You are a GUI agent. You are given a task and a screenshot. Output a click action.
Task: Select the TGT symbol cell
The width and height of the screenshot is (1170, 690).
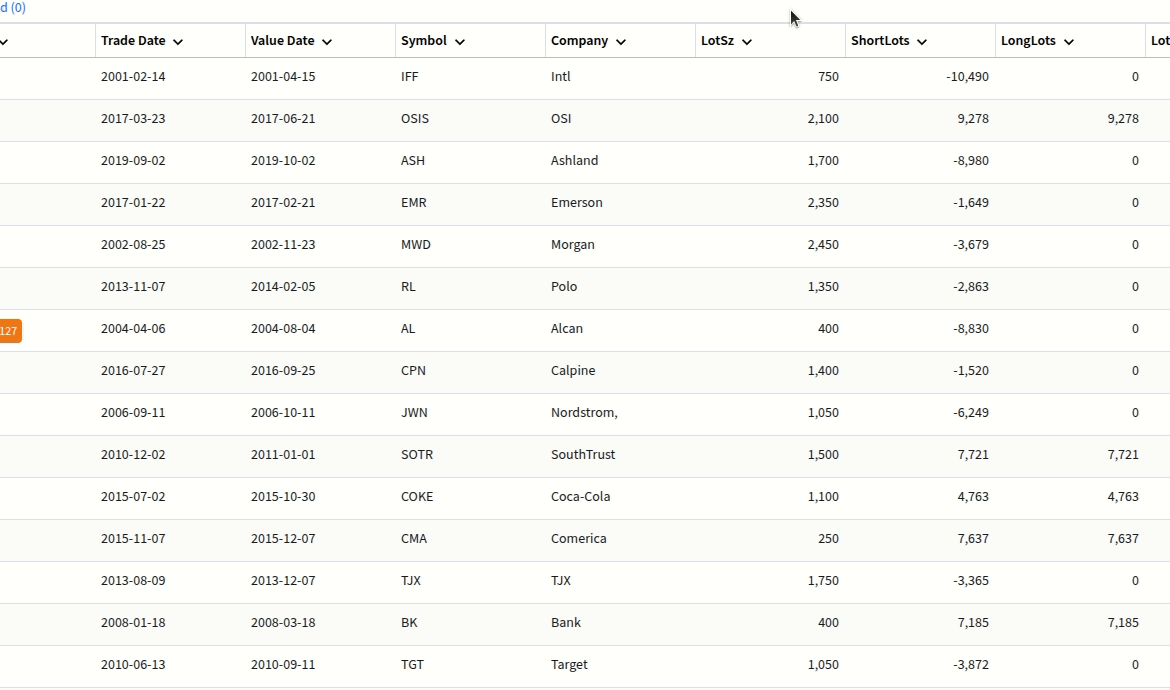[413, 665]
